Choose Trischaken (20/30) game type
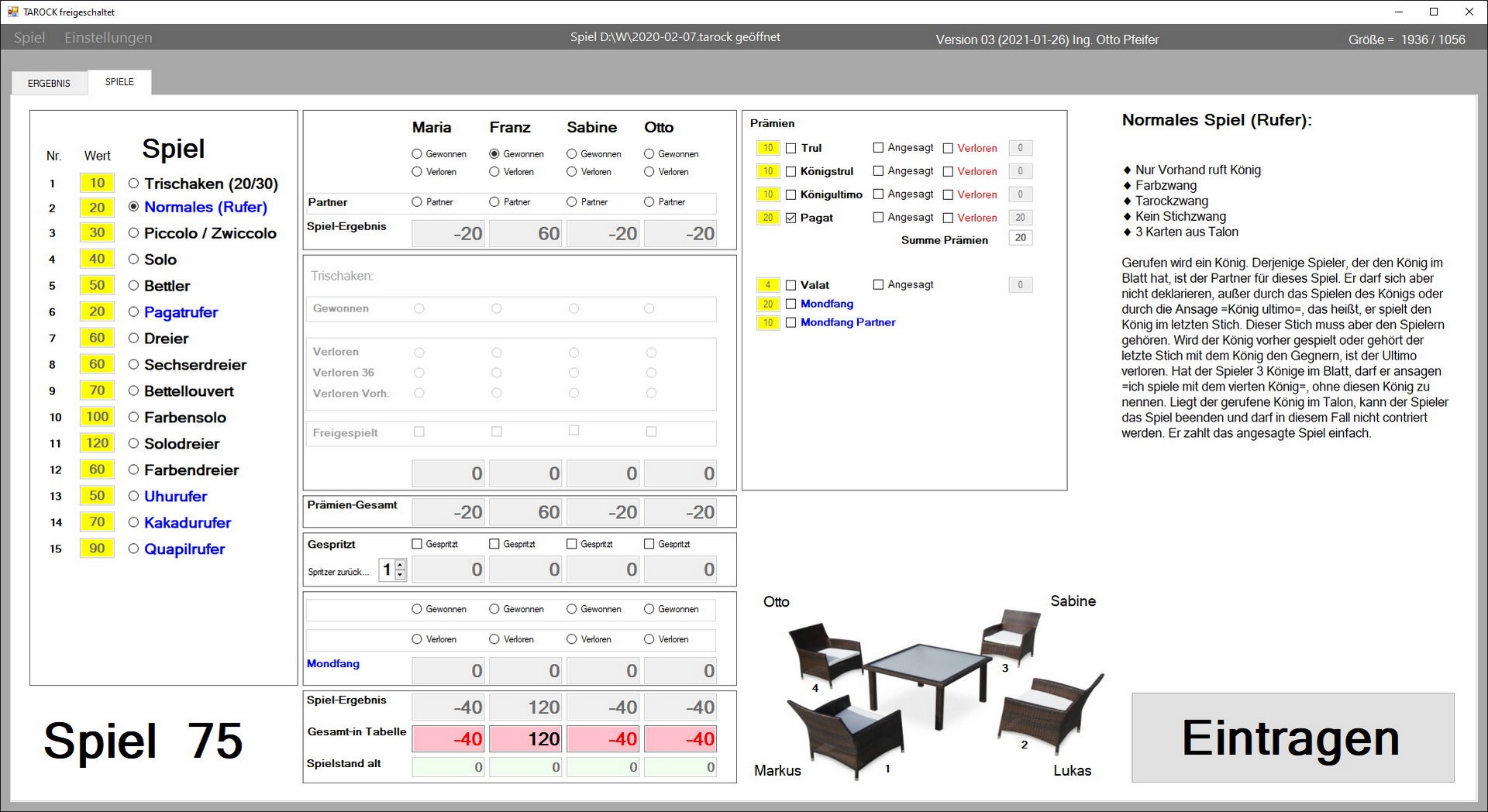Screen dimensions: 1488x812 (134, 184)
